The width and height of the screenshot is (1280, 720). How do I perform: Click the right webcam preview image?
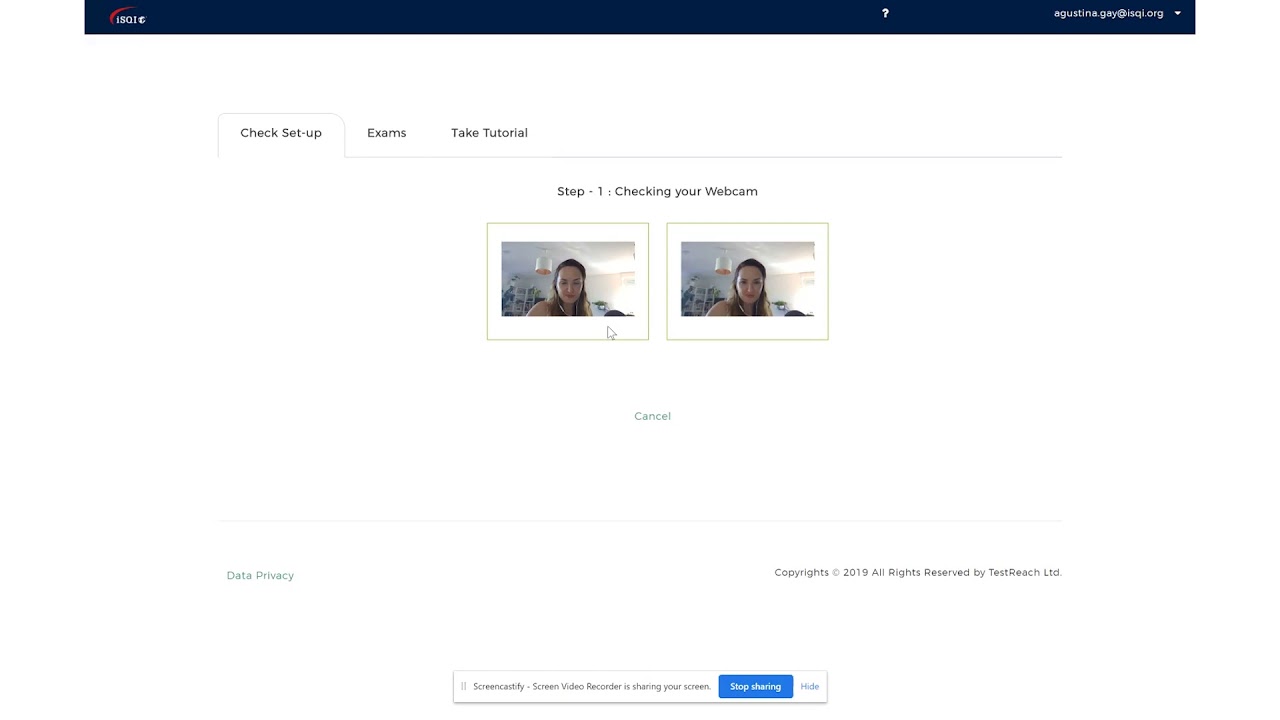(747, 279)
